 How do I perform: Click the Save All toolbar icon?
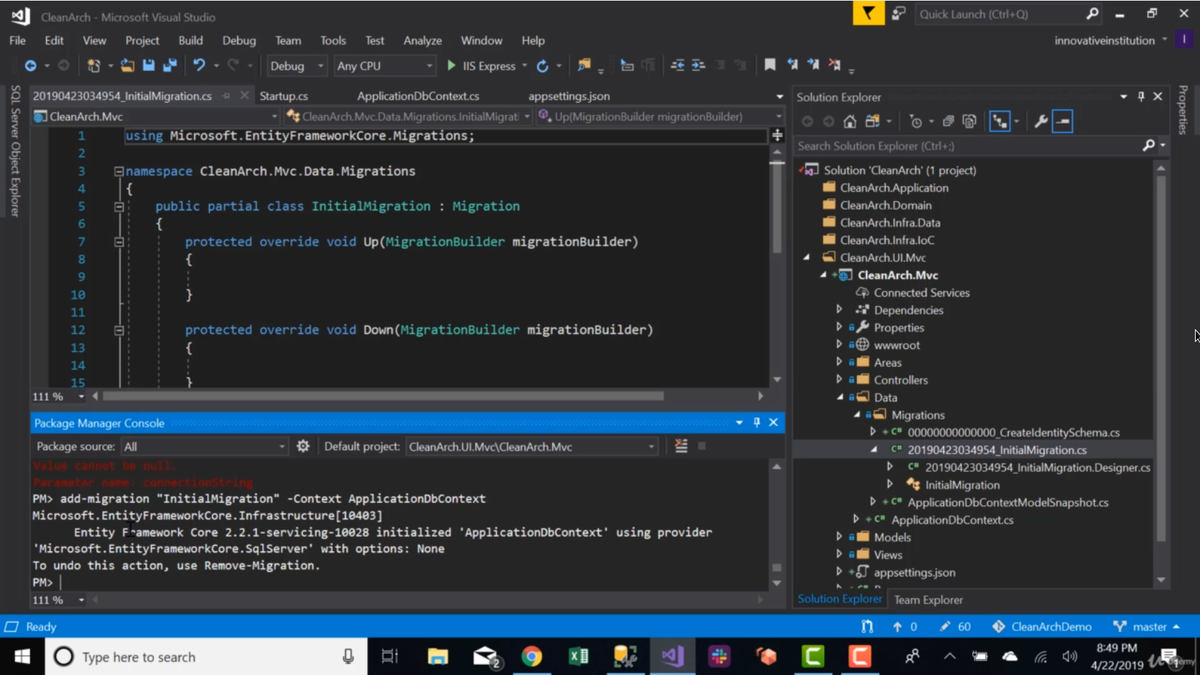pos(169,66)
